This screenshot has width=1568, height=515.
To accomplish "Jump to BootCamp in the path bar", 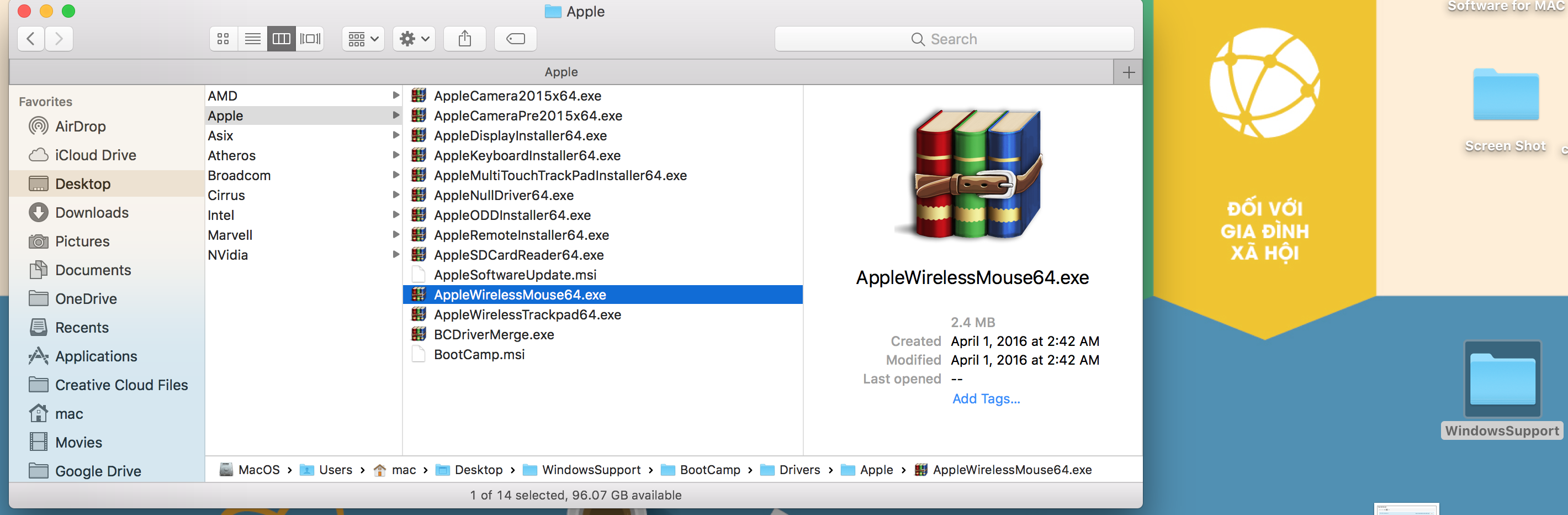I will [701, 469].
